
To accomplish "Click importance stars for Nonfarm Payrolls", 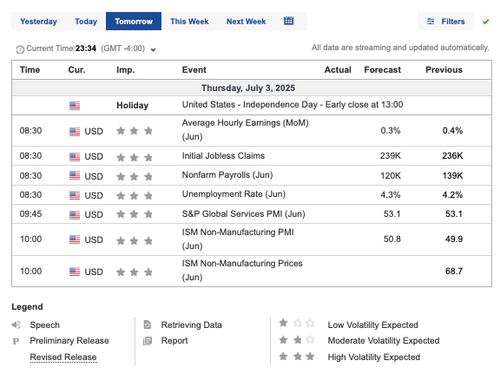I will 134,176.
